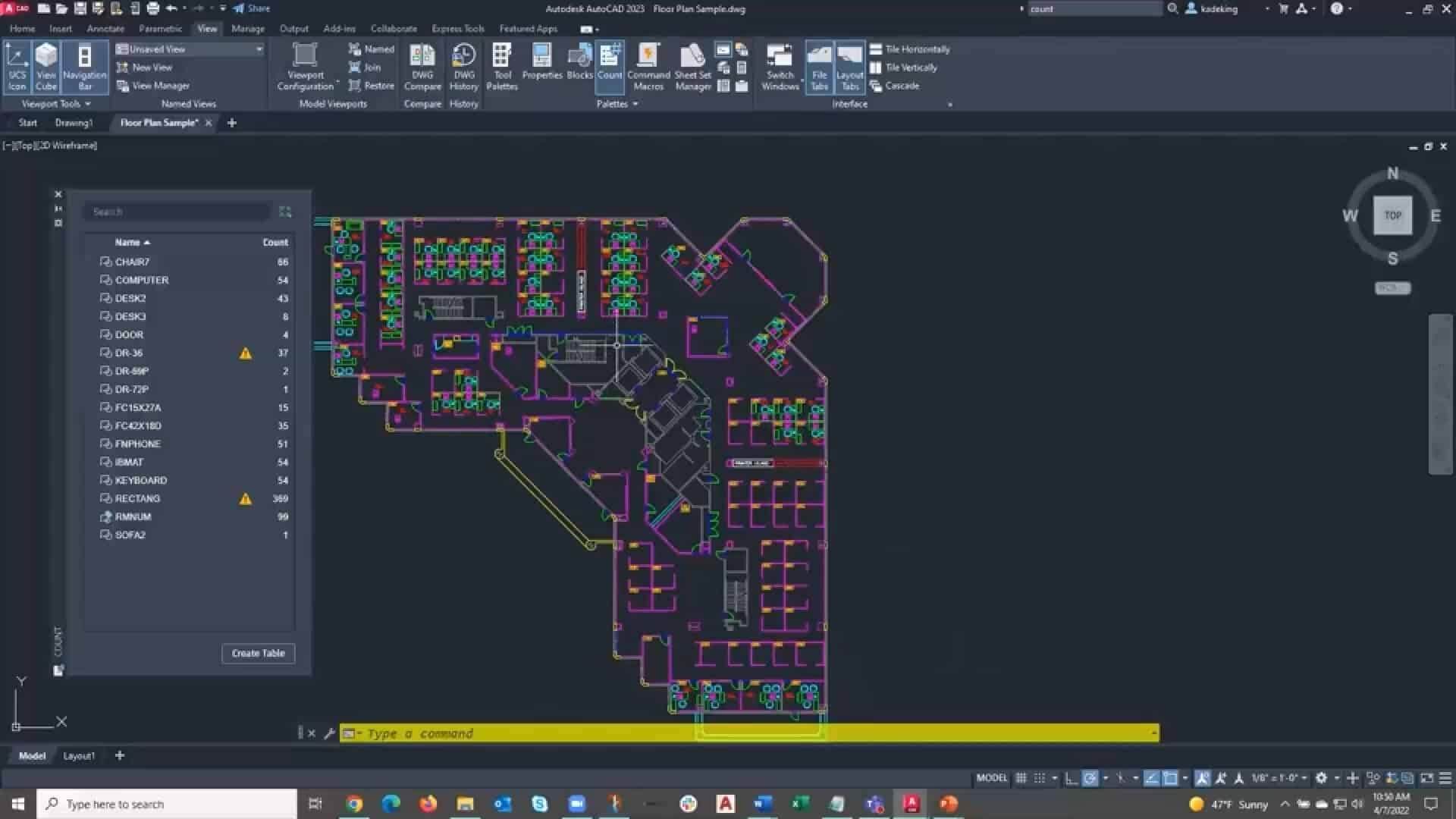Image resolution: width=1456 pixels, height=819 pixels.
Task: Click the Customization menu icon in status bar
Action: pos(1445,778)
